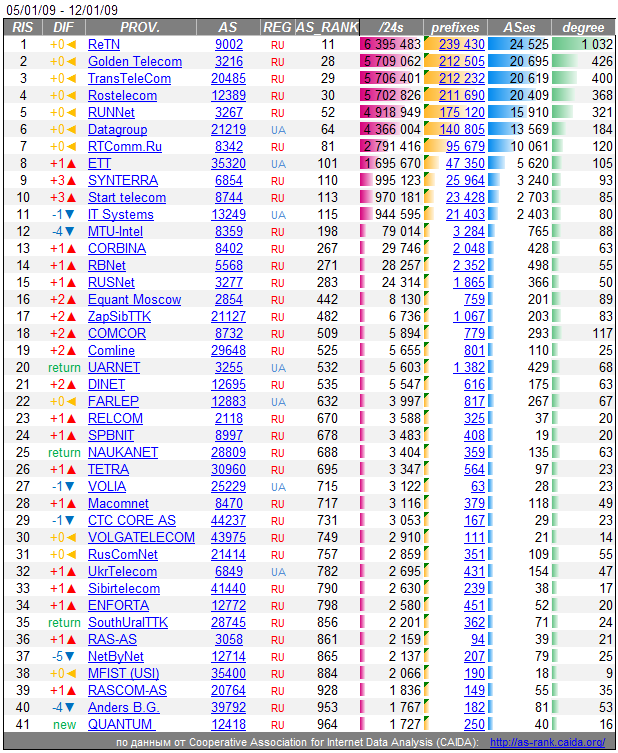Click the TETRA provider link

click(109, 470)
